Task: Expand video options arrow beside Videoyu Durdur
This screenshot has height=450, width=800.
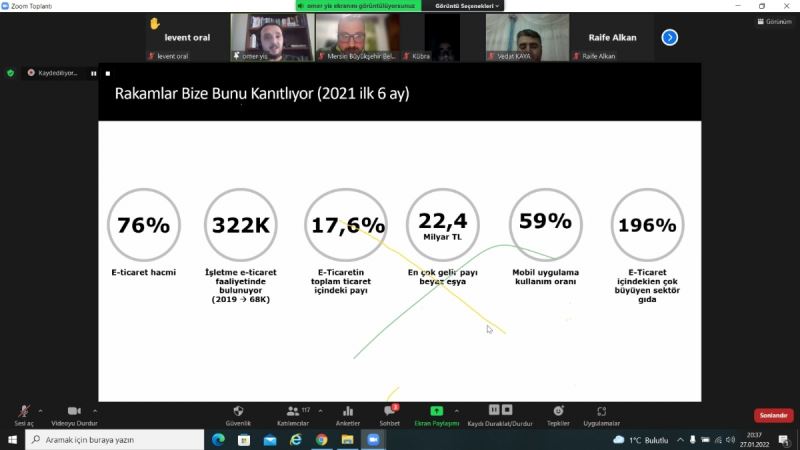Action: click(x=95, y=410)
